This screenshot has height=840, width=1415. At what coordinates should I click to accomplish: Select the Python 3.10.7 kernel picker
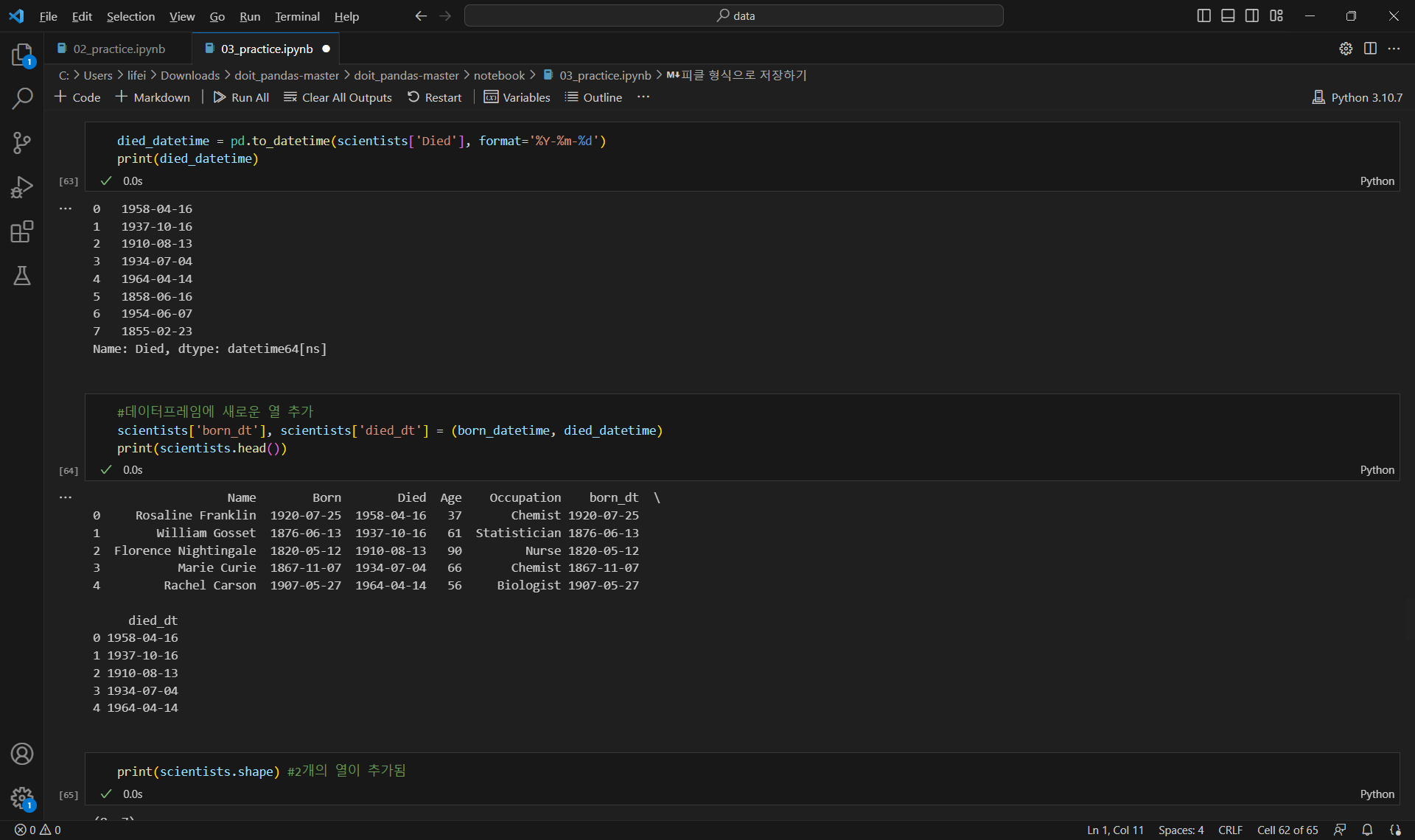click(1357, 97)
